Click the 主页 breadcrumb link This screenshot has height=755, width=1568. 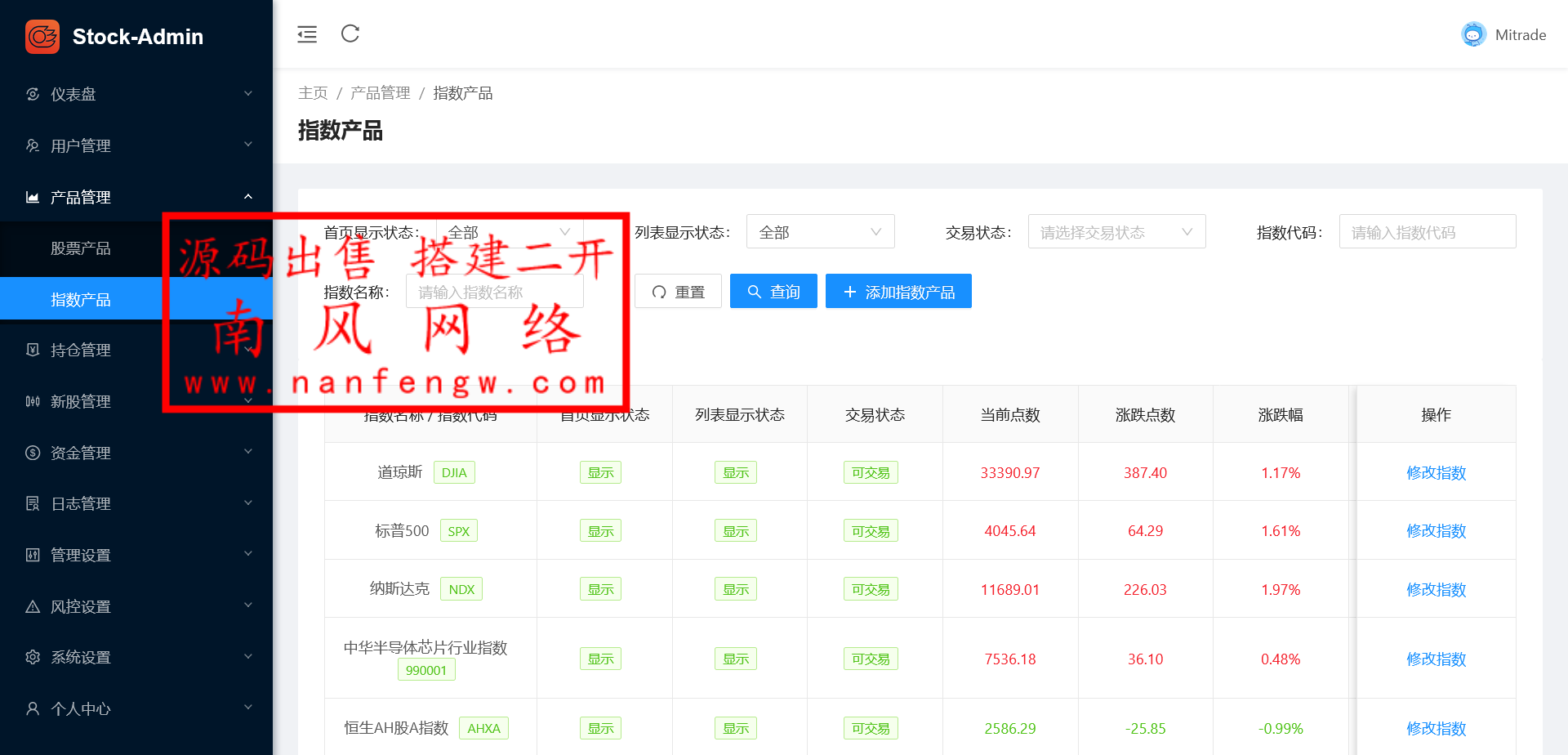[x=313, y=93]
